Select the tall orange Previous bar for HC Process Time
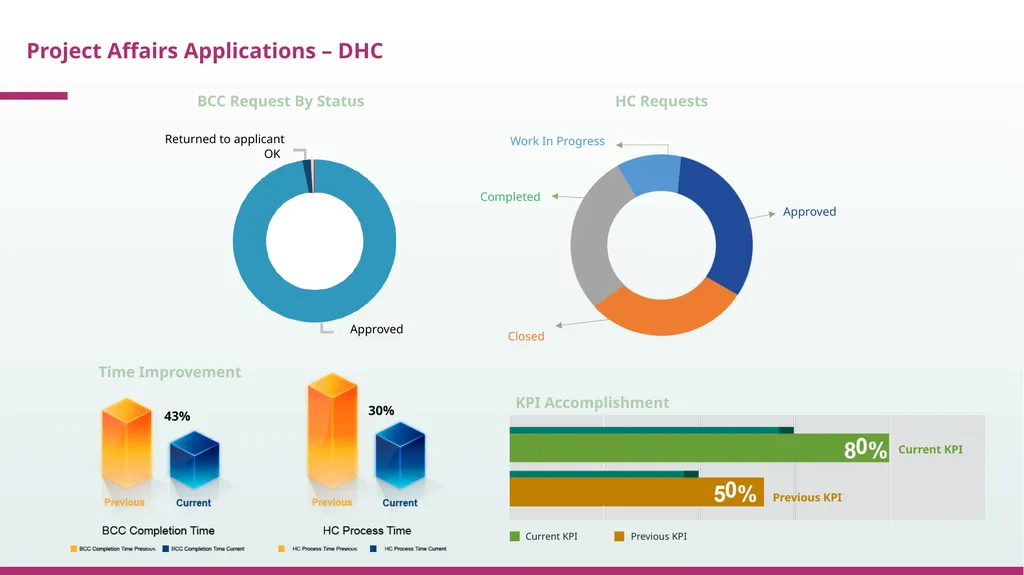The image size is (1024, 575). coord(332,431)
